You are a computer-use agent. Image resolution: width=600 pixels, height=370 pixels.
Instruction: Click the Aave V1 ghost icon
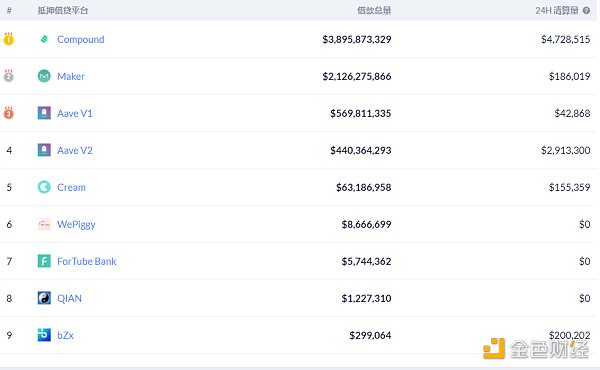pos(44,113)
